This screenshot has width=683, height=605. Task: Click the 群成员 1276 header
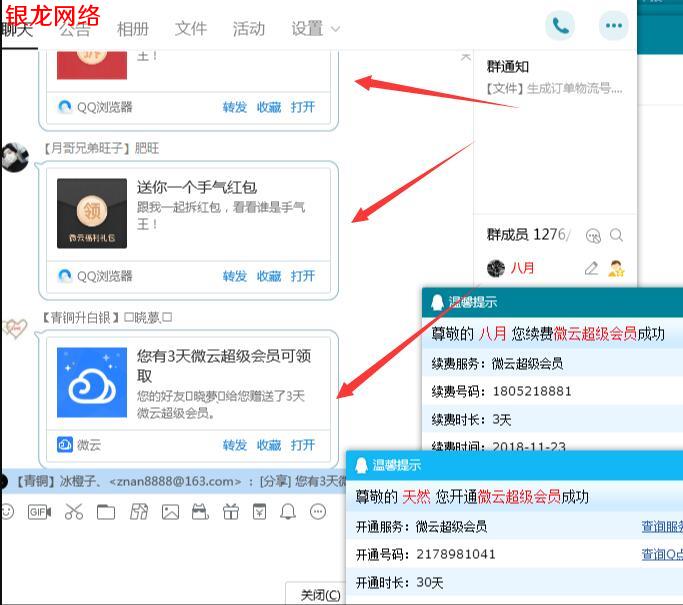pyautogui.click(x=528, y=235)
